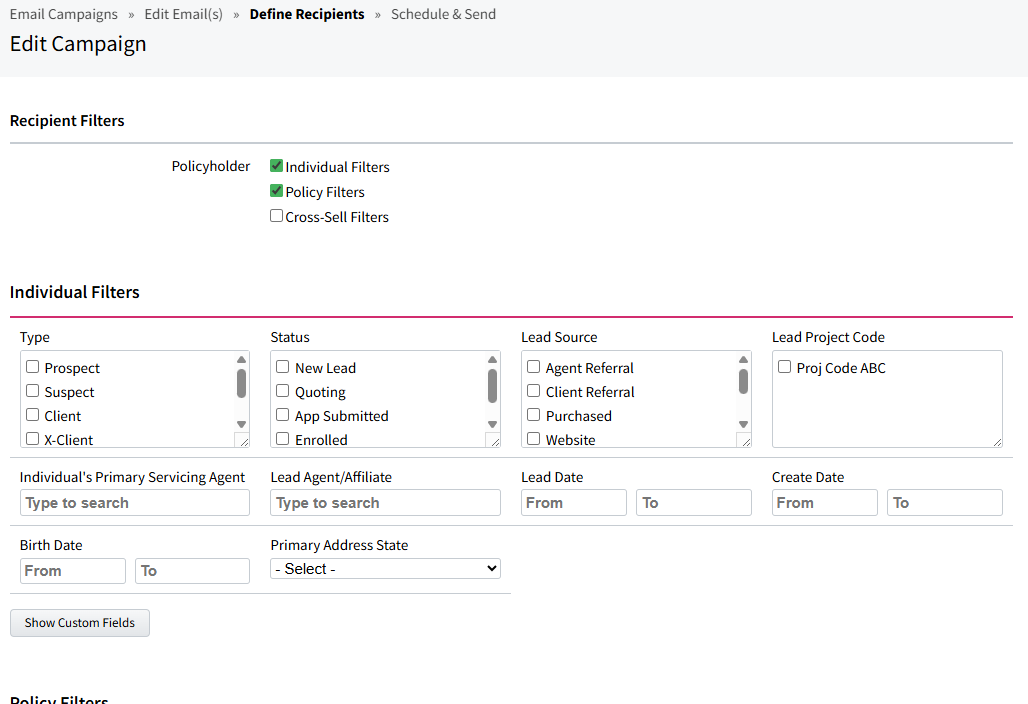Check the Suspect type checkbox
Image resolution: width=1028 pixels, height=704 pixels.
pos(33,391)
